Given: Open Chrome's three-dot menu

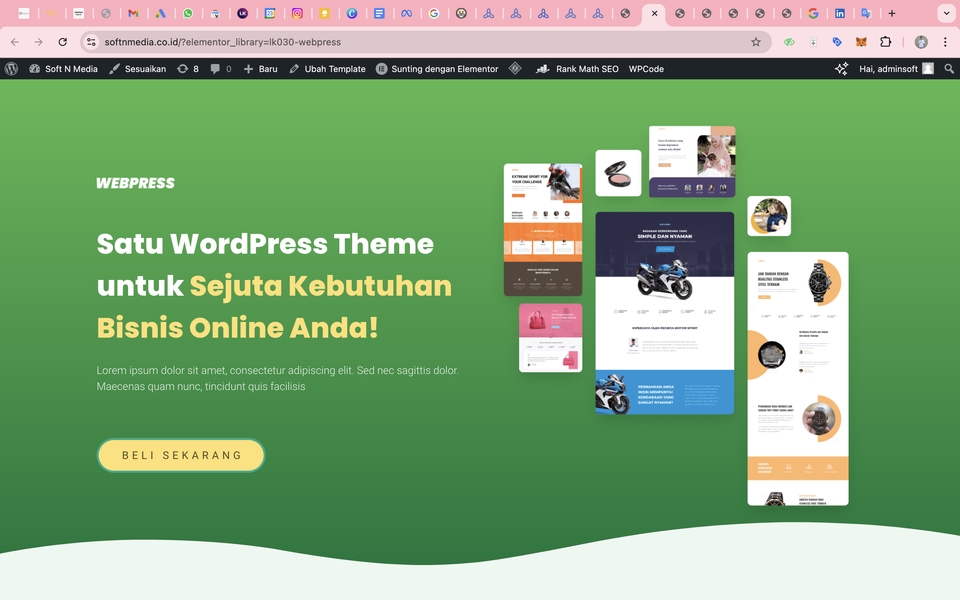Looking at the screenshot, I should [944, 42].
